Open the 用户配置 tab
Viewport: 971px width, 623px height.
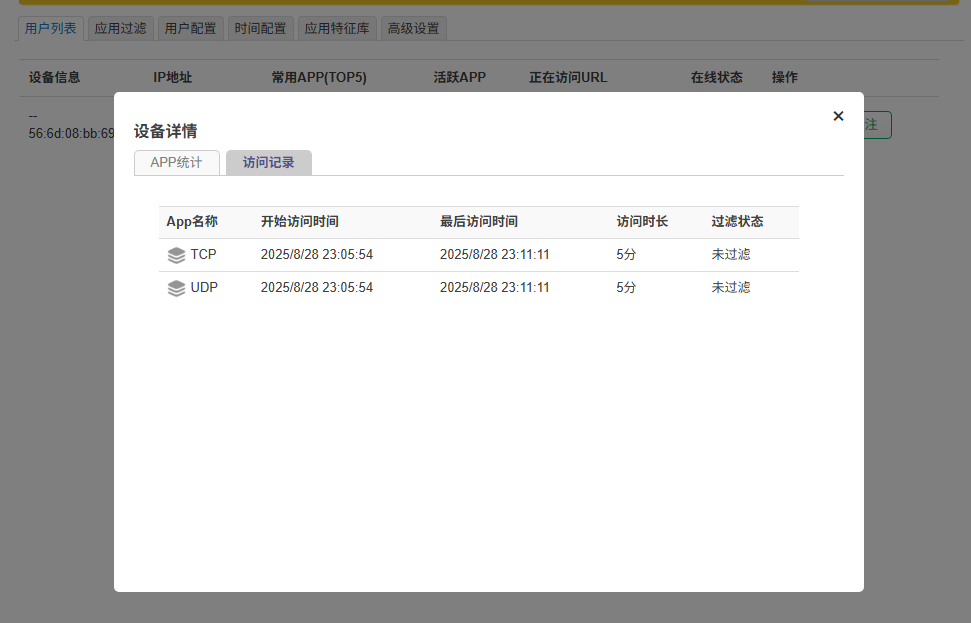click(x=191, y=28)
